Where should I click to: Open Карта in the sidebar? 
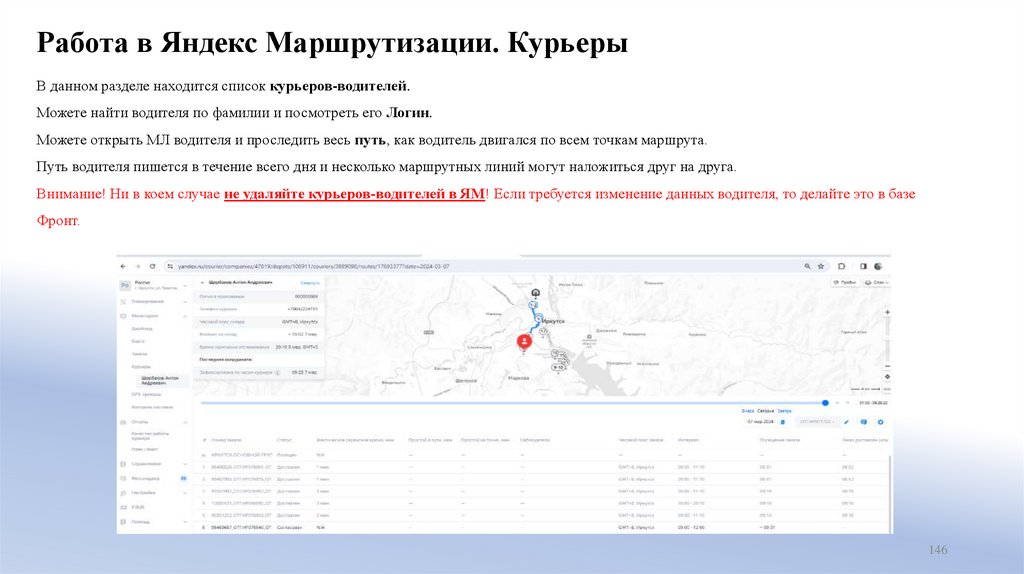click(x=138, y=341)
